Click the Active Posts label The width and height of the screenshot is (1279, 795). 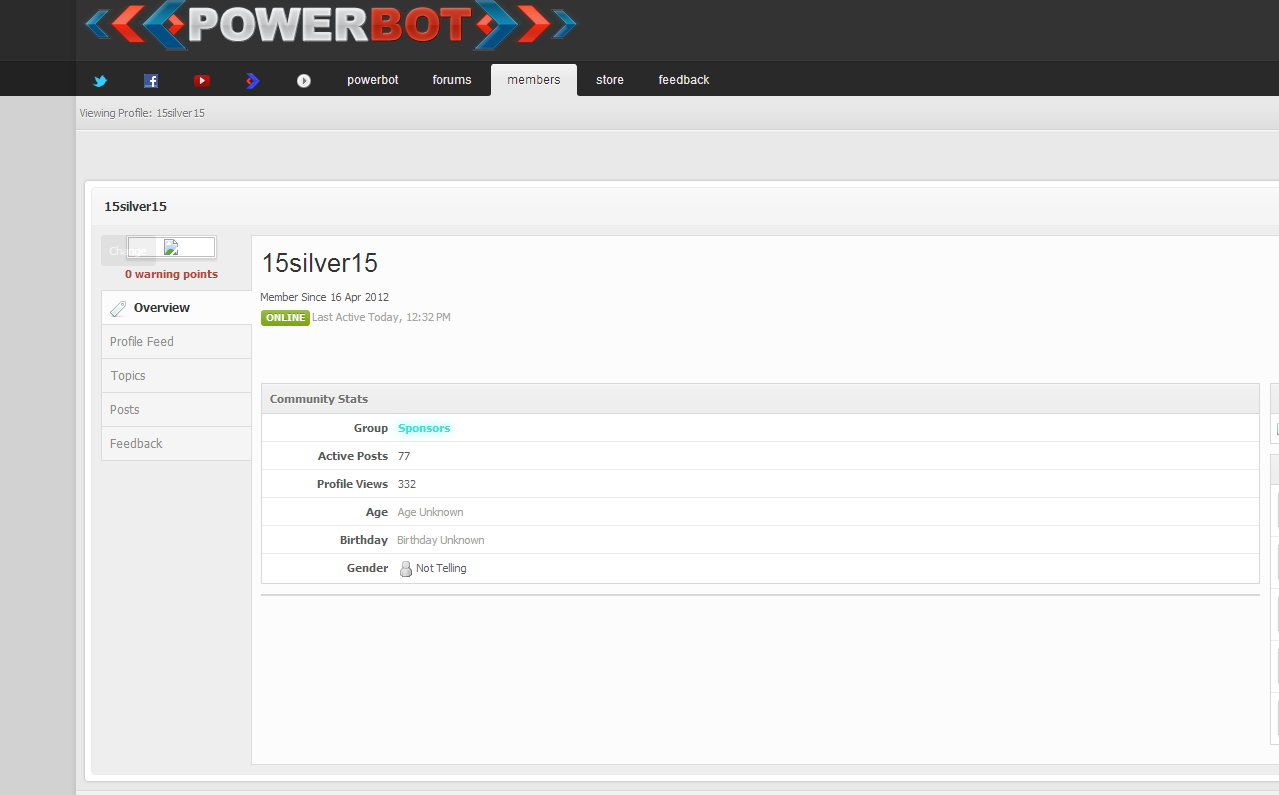(353, 456)
